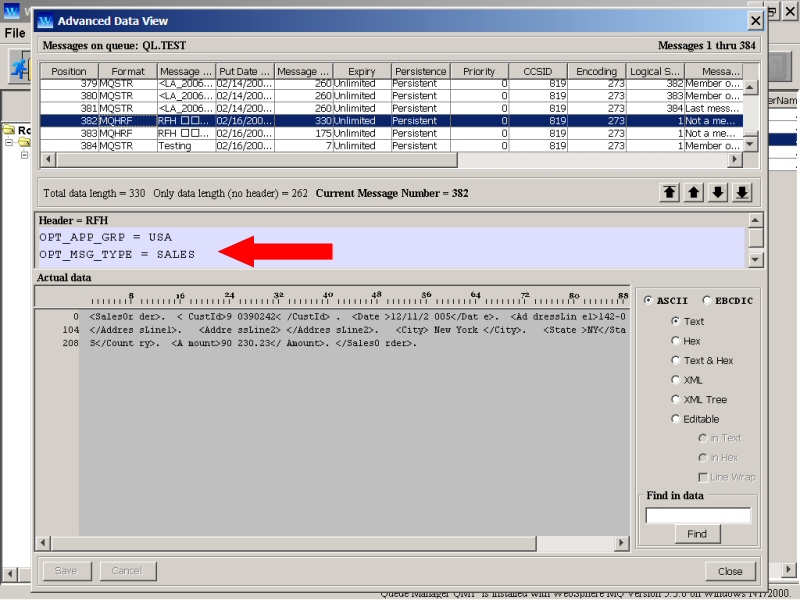Viewport: 800px width, 600px height.
Task: Select message row at position 381
Action: click(391, 108)
